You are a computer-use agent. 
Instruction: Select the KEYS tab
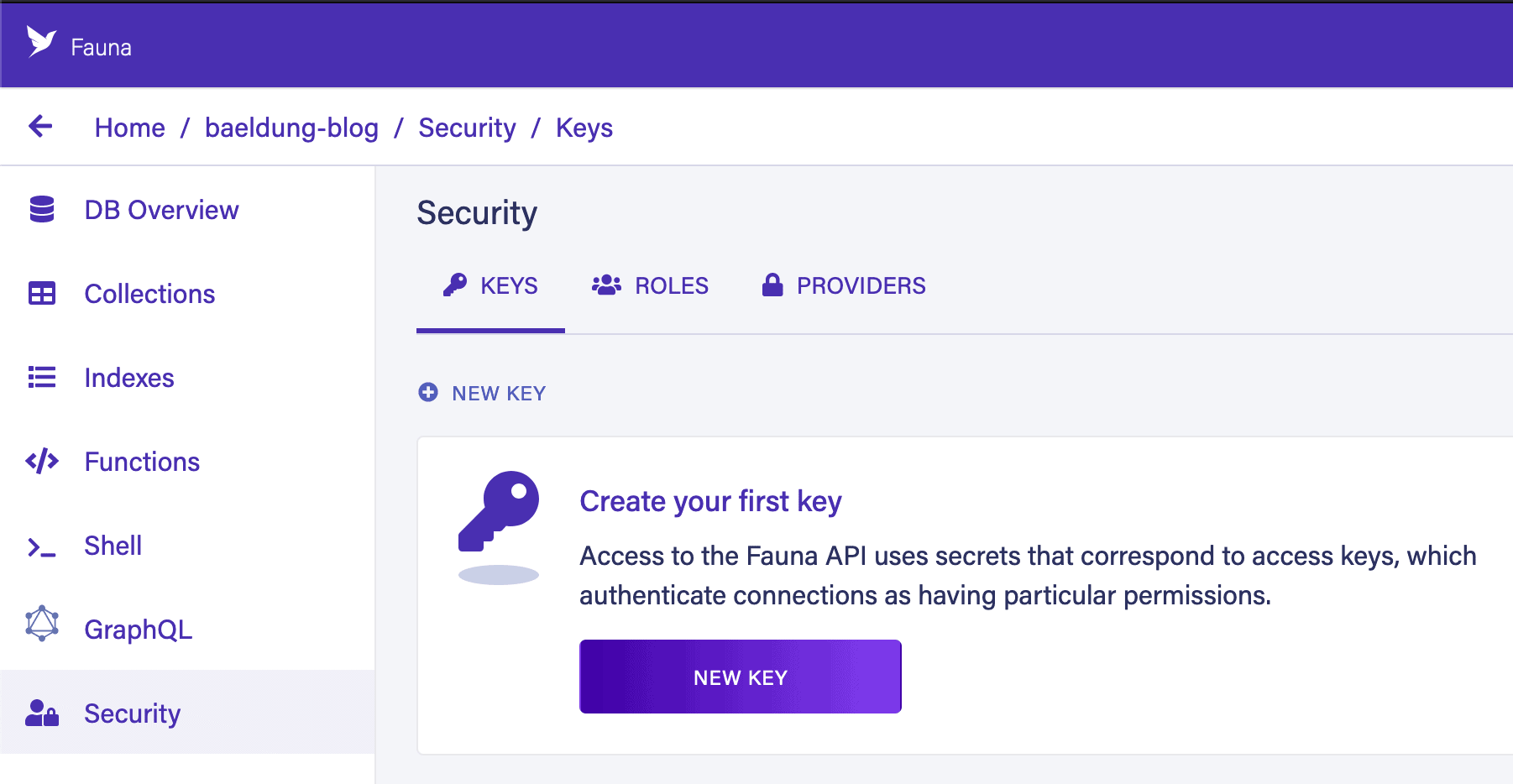click(x=491, y=286)
